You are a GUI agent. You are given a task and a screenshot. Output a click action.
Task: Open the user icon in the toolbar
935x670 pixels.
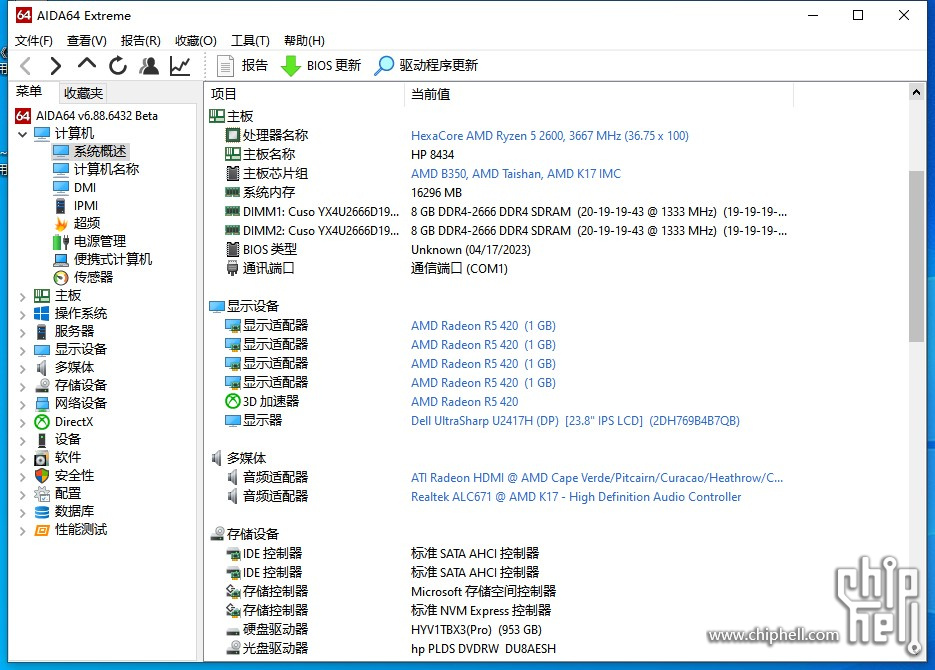[x=149, y=66]
